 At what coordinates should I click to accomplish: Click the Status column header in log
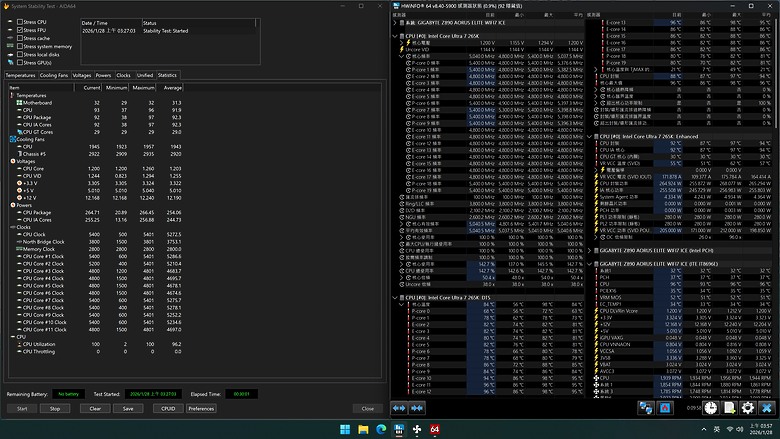(x=198, y=23)
